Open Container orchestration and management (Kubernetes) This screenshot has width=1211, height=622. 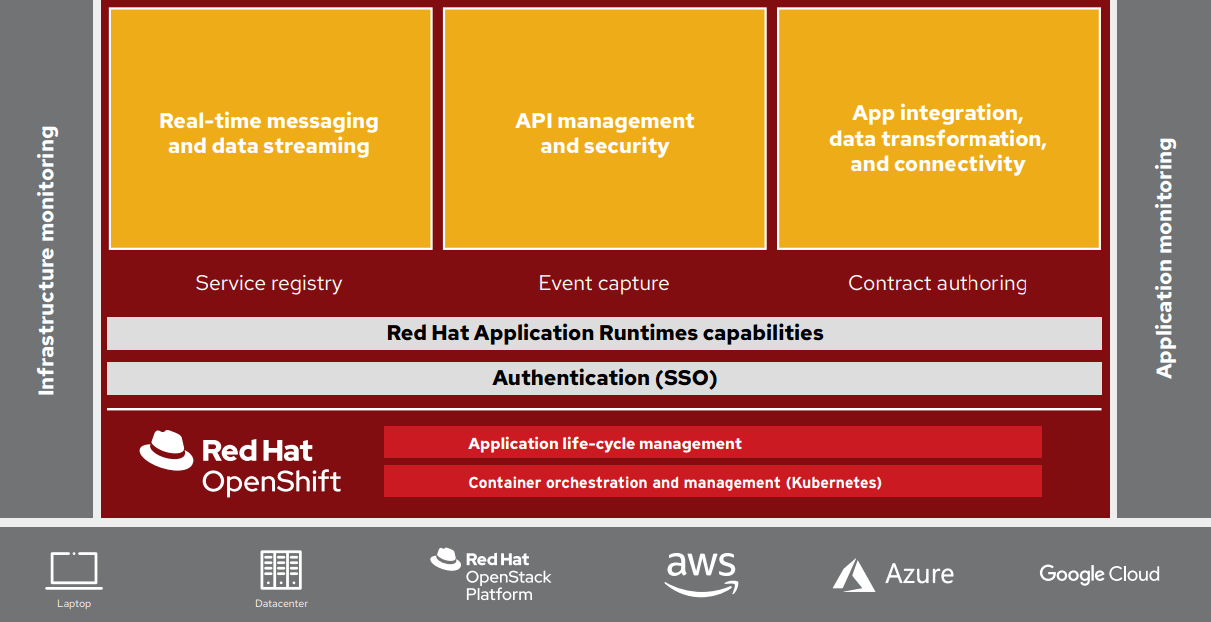point(712,481)
